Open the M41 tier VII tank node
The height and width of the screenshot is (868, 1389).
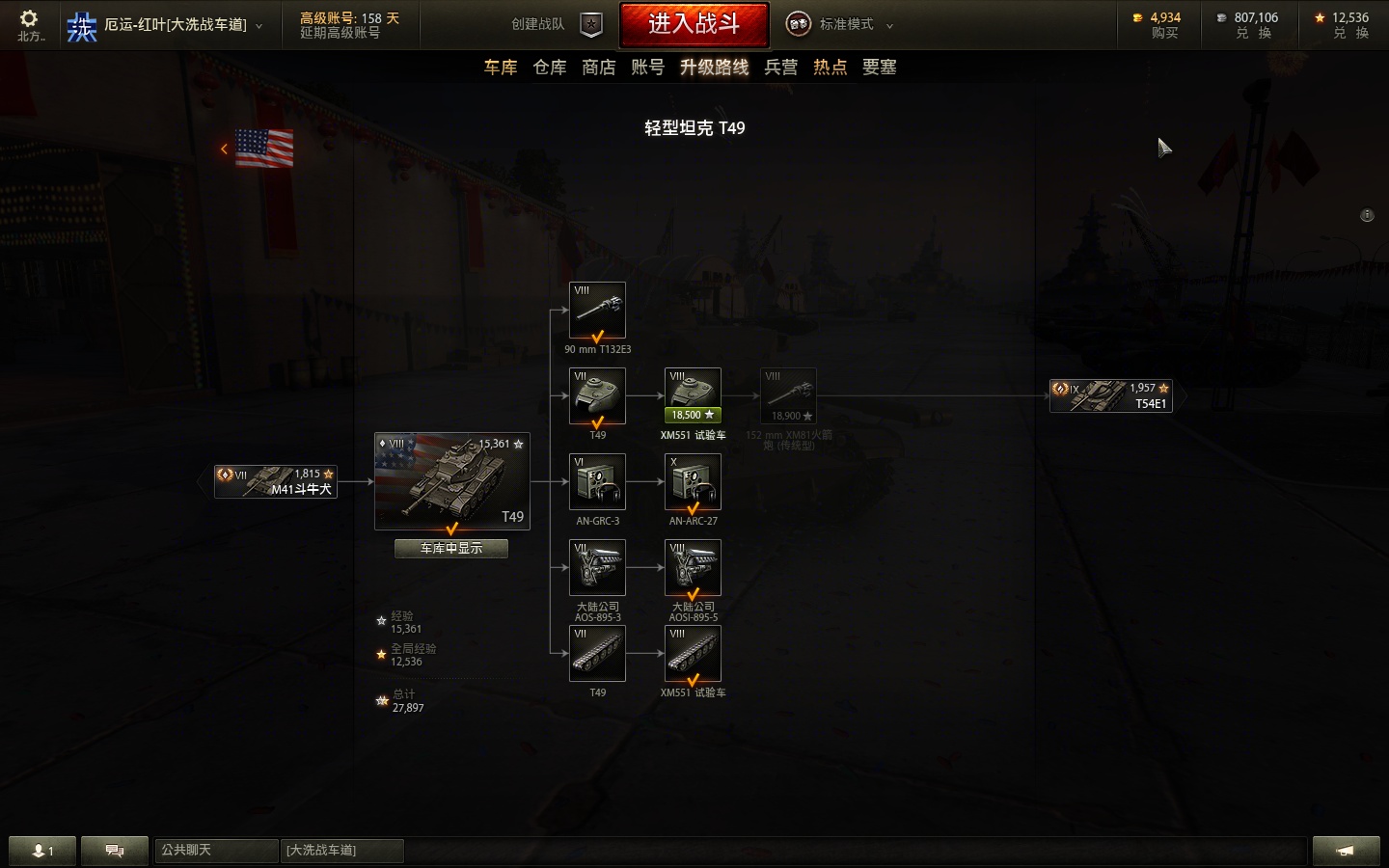click(276, 481)
